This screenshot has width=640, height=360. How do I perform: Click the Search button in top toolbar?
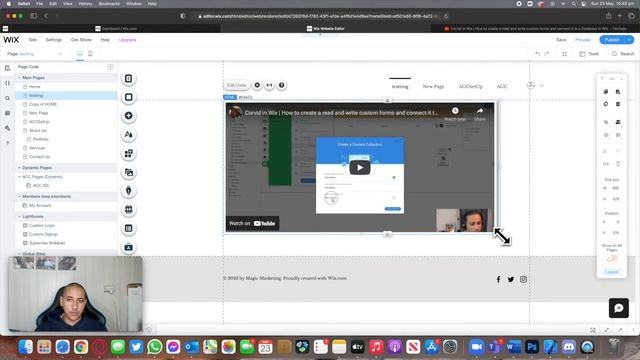[623, 54]
